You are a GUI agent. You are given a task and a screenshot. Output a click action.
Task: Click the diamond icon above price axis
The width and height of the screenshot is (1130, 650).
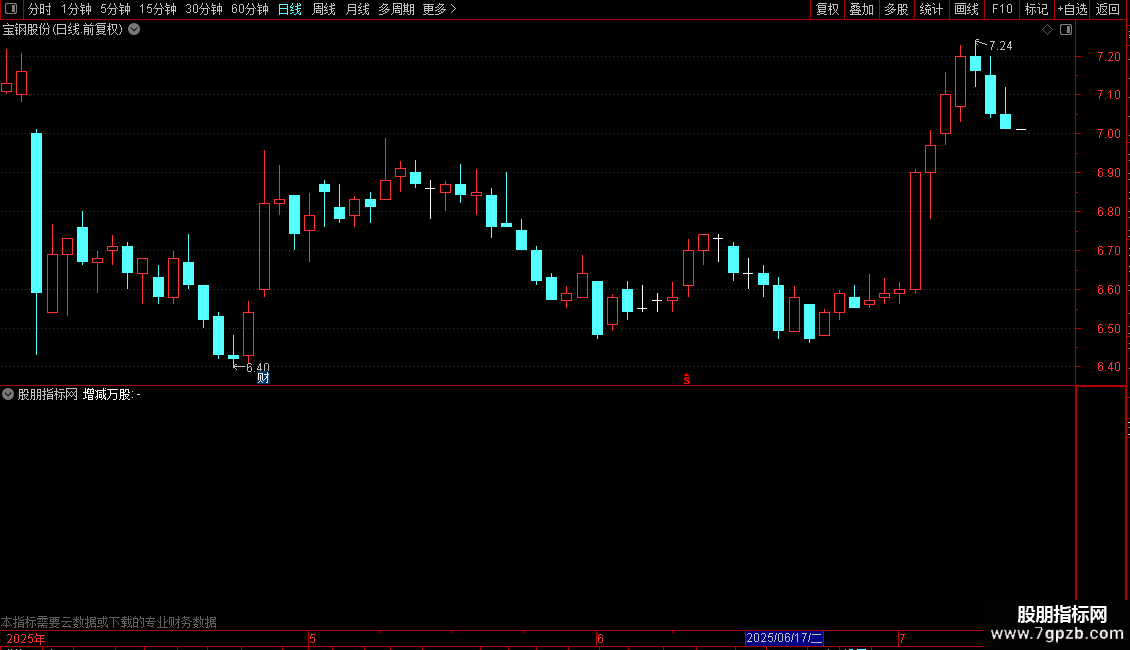[1048, 30]
